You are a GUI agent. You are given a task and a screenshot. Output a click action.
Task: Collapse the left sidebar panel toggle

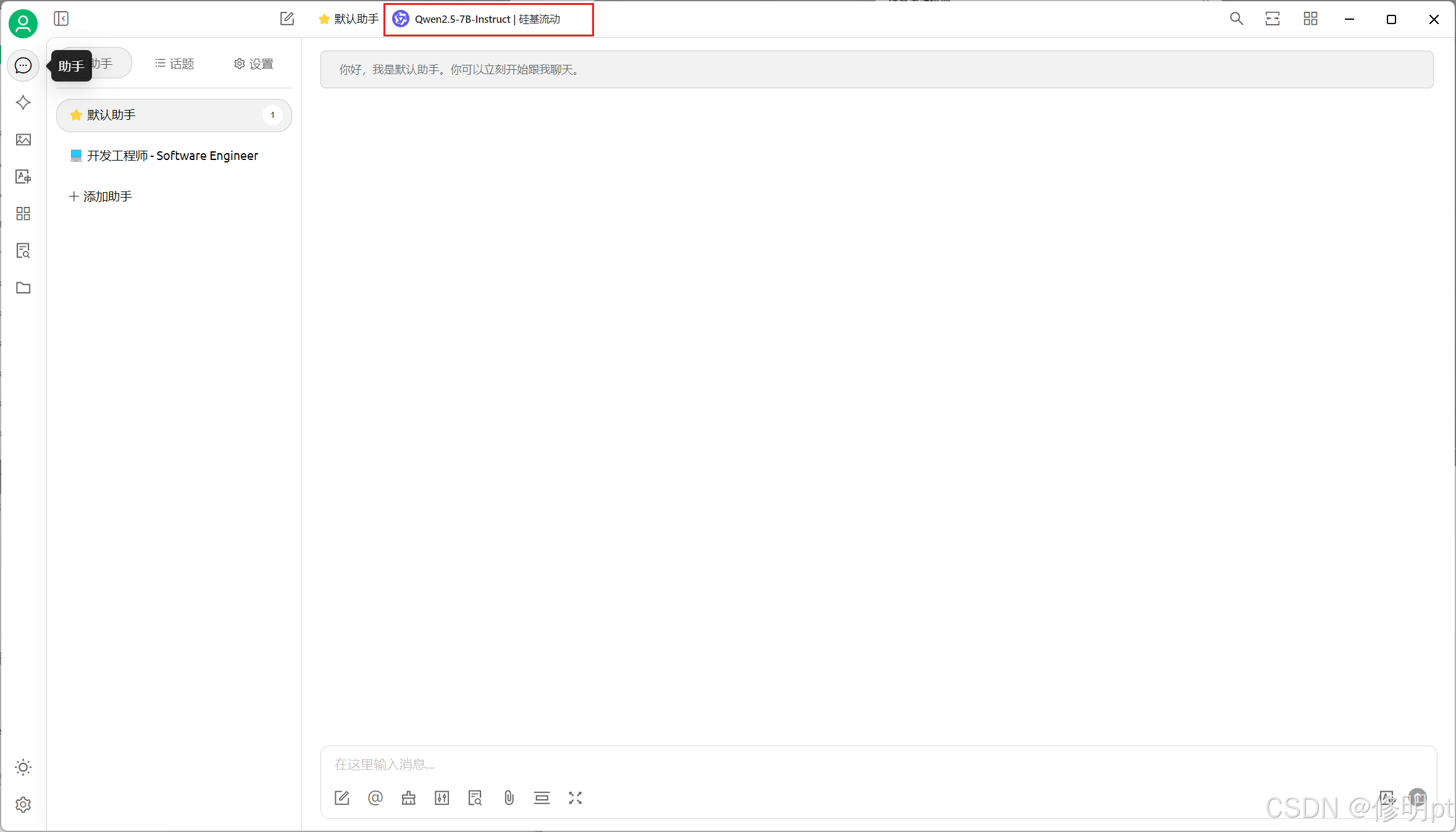click(x=61, y=19)
